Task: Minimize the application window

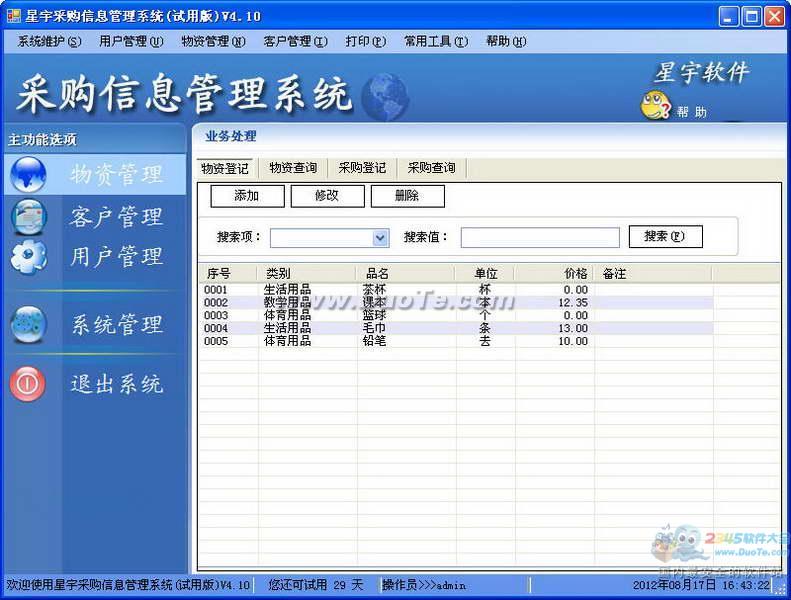Action: (728, 17)
